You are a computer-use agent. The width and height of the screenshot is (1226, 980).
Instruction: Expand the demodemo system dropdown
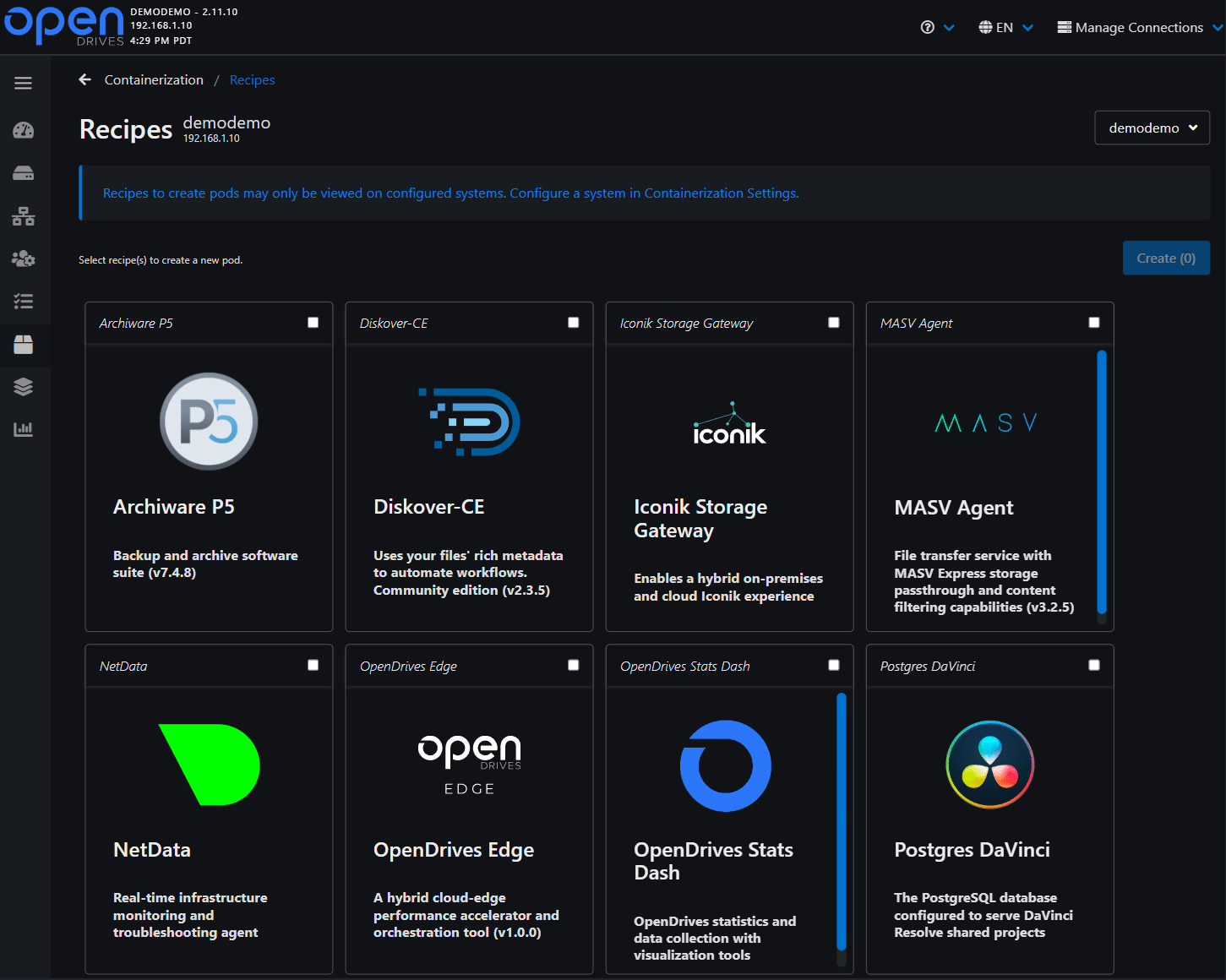[x=1152, y=128]
